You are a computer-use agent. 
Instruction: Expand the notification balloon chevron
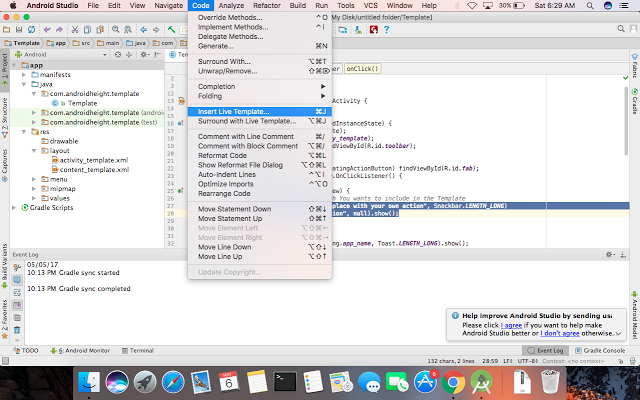pyautogui.click(x=618, y=333)
